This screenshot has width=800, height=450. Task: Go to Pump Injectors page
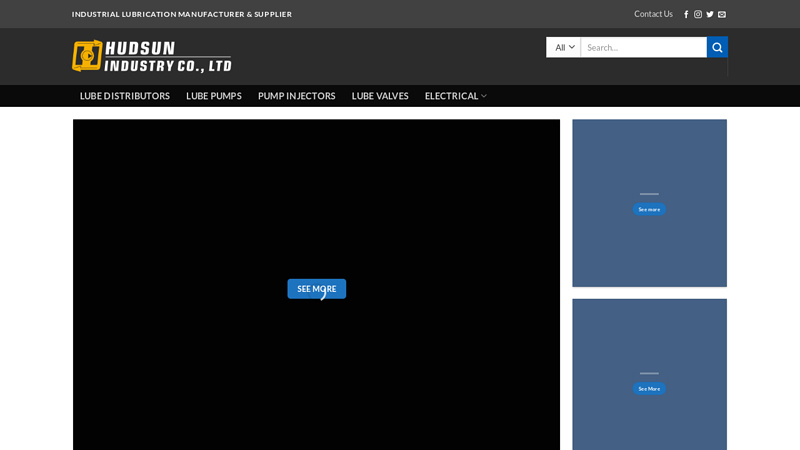(296, 96)
